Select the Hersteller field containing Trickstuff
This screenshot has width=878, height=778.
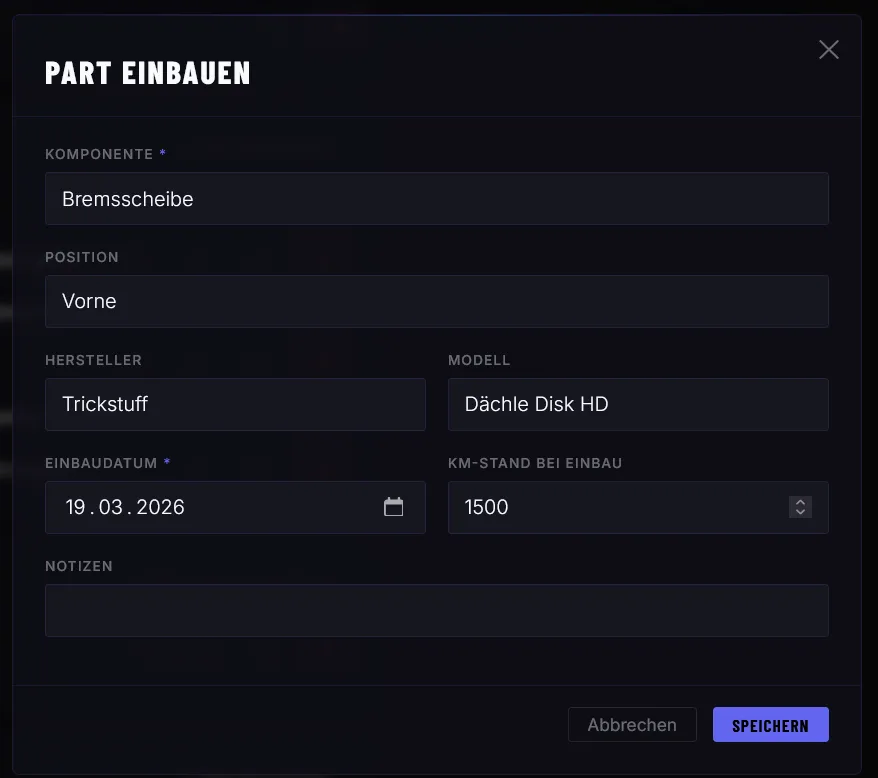[235, 404]
